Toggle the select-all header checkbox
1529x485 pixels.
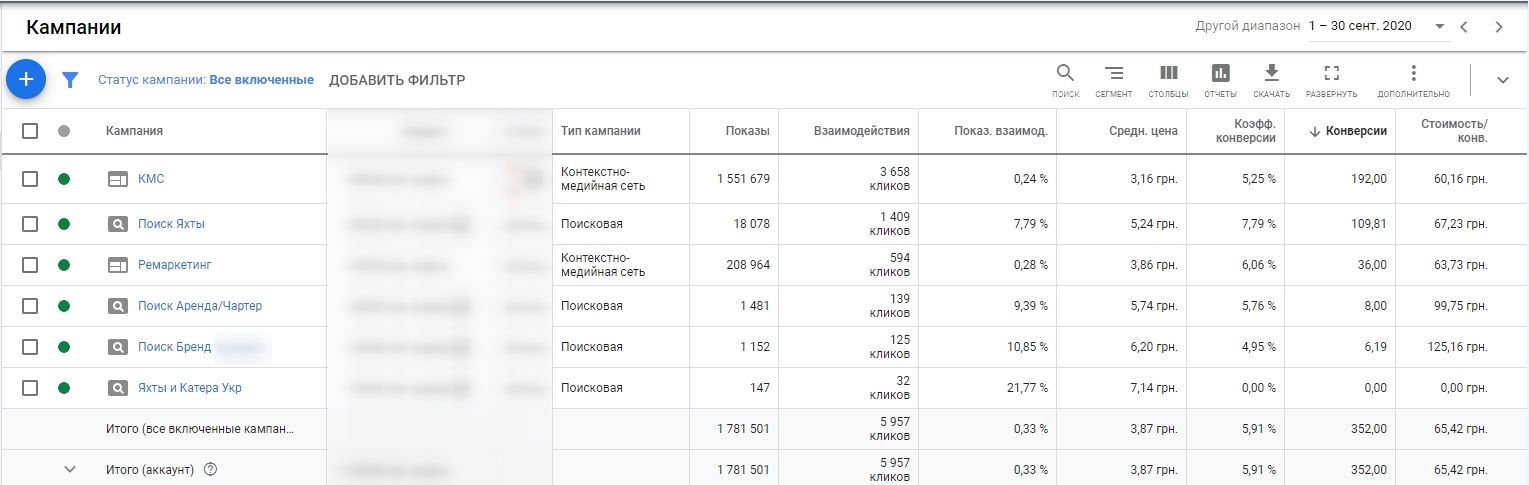[x=30, y=131]
